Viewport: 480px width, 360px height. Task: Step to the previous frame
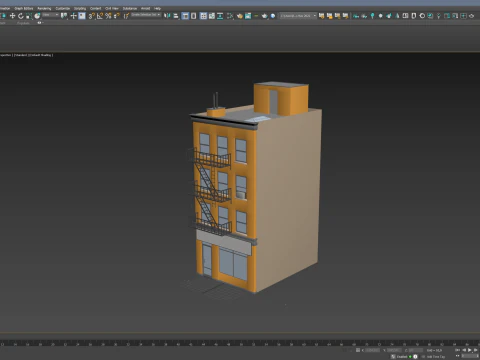tap(464, 350)
